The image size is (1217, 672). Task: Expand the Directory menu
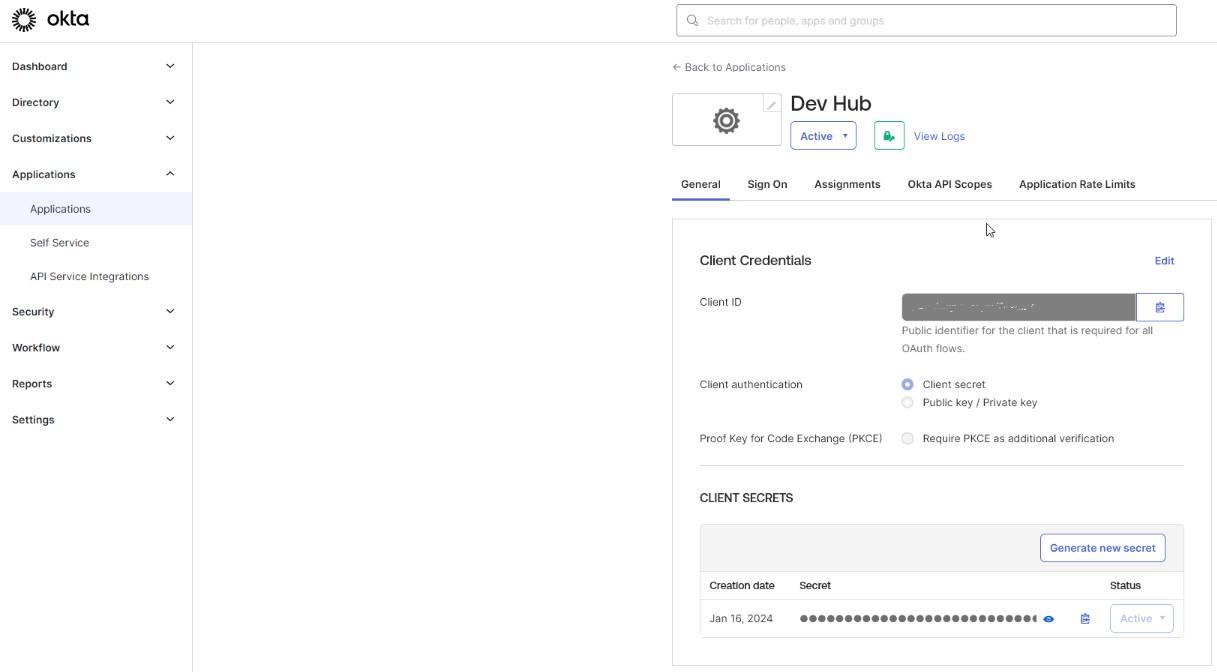click(x=95, y=102)
